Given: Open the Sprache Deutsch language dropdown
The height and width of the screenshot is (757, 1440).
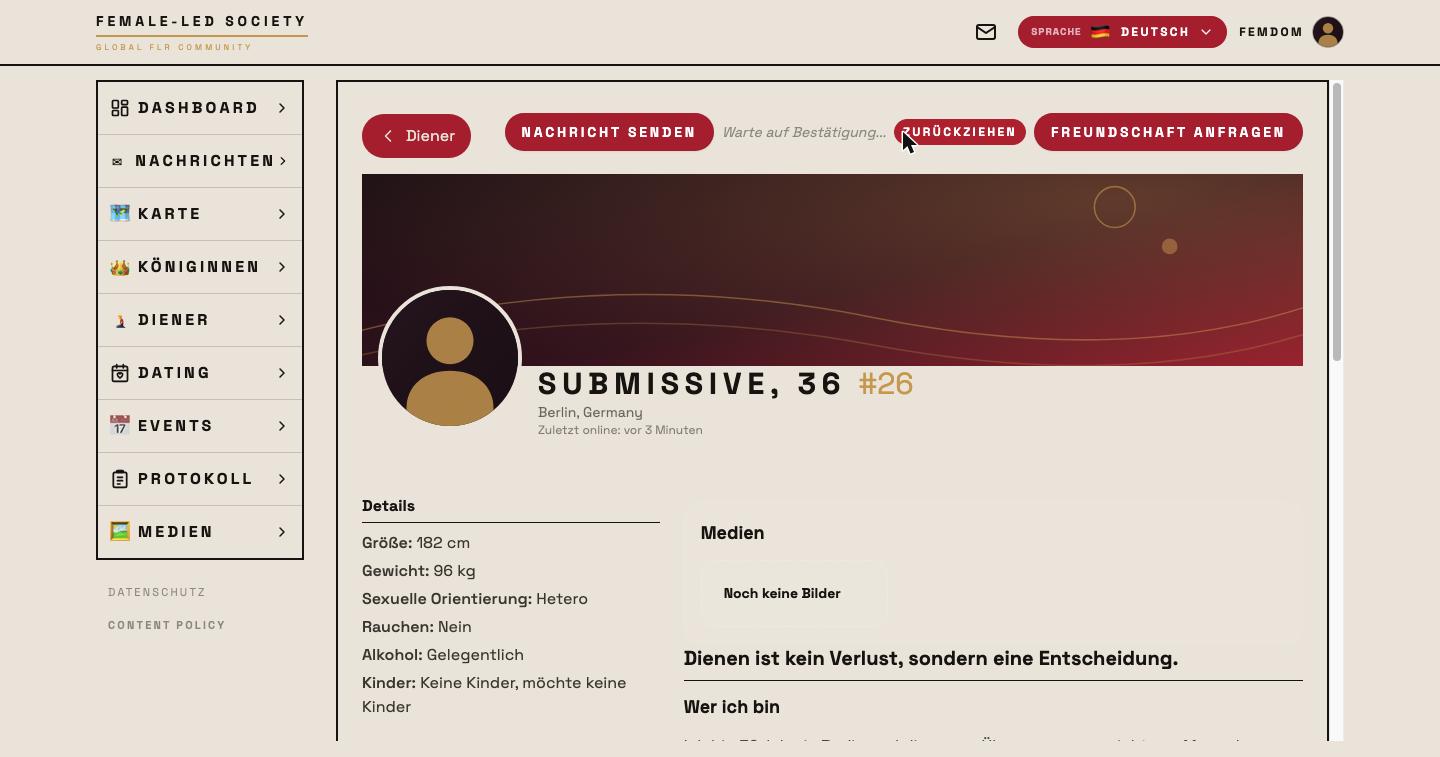Looking at the screenshot, I should coord(1122,32).
